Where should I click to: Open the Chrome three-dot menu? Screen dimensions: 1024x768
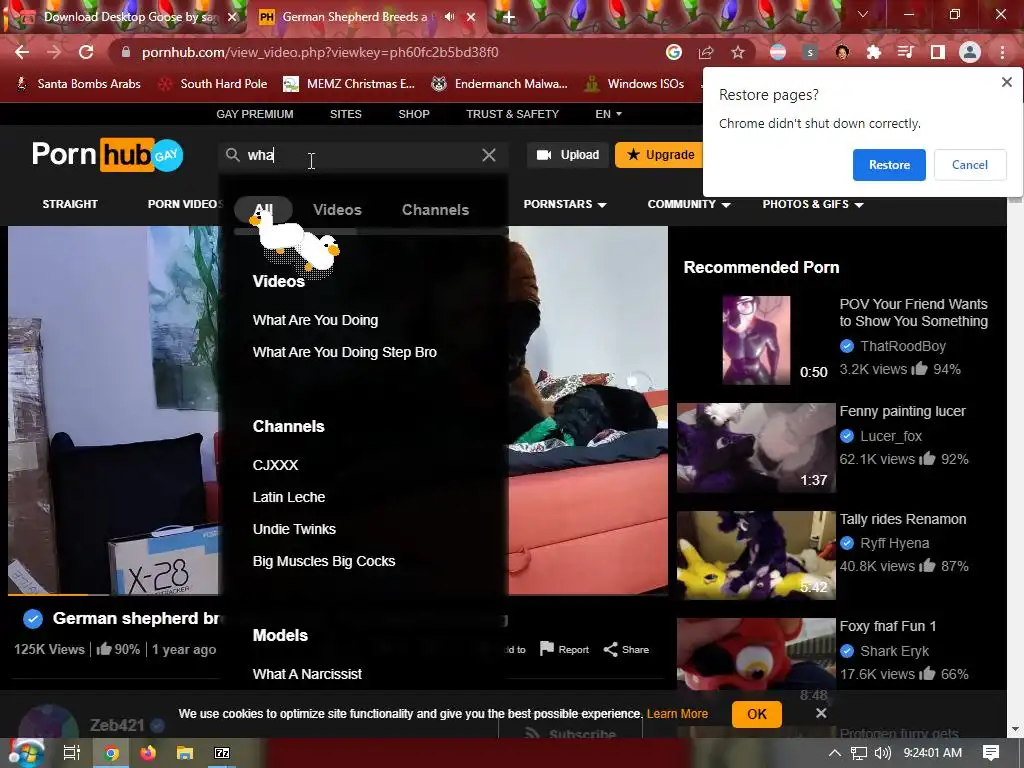1002,52
